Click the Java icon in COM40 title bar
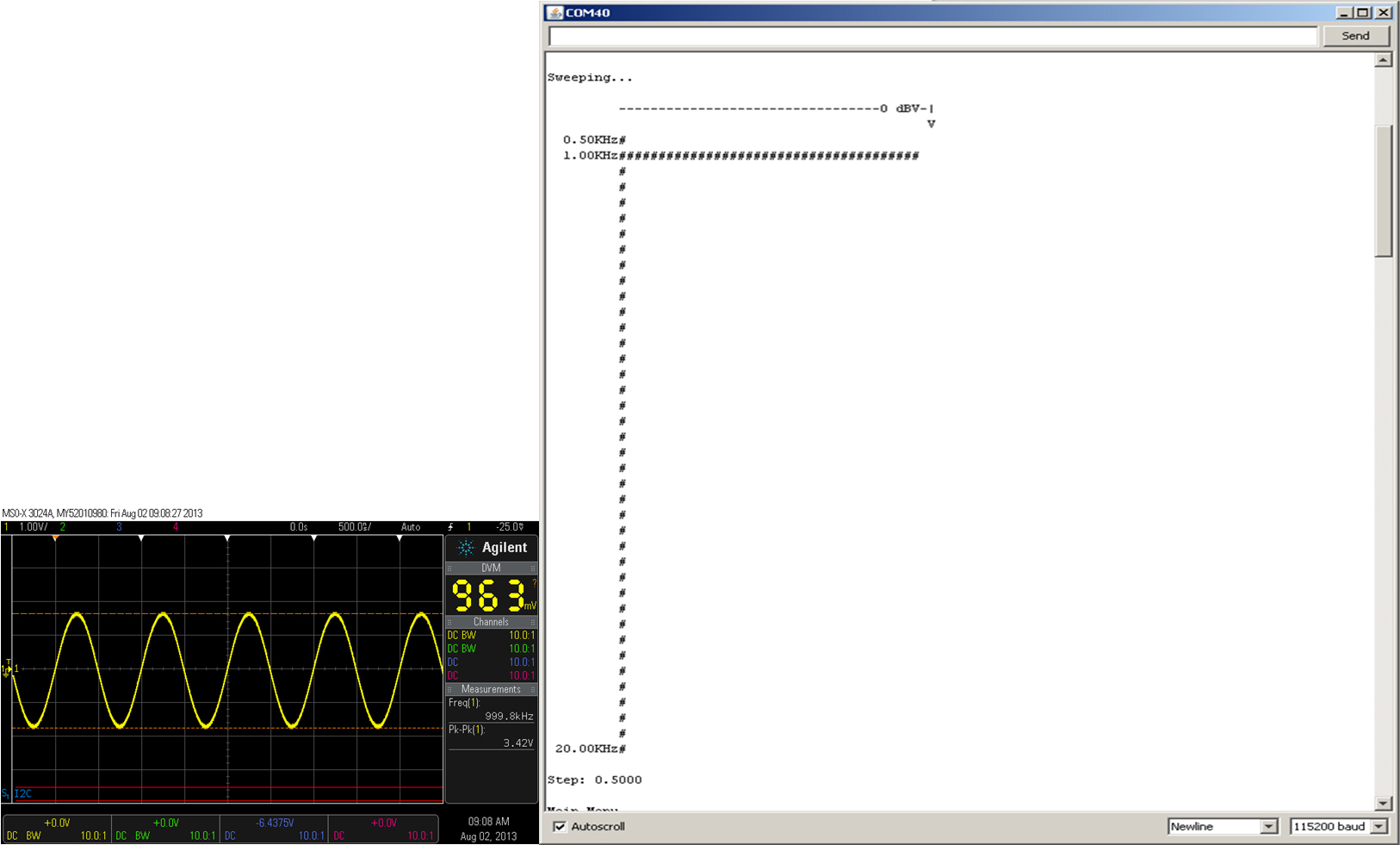This screenshot has width=1400, height=845. coord(555,12)
